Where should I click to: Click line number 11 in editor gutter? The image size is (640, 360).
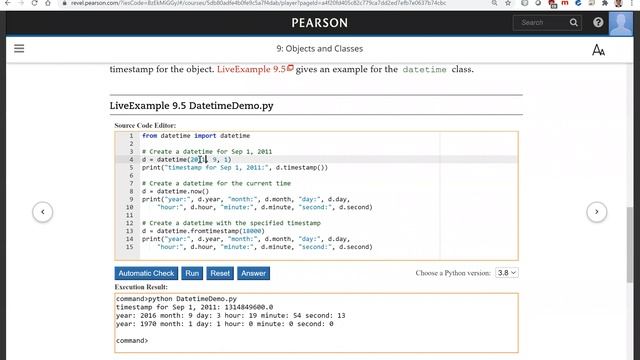pos(129,215)
